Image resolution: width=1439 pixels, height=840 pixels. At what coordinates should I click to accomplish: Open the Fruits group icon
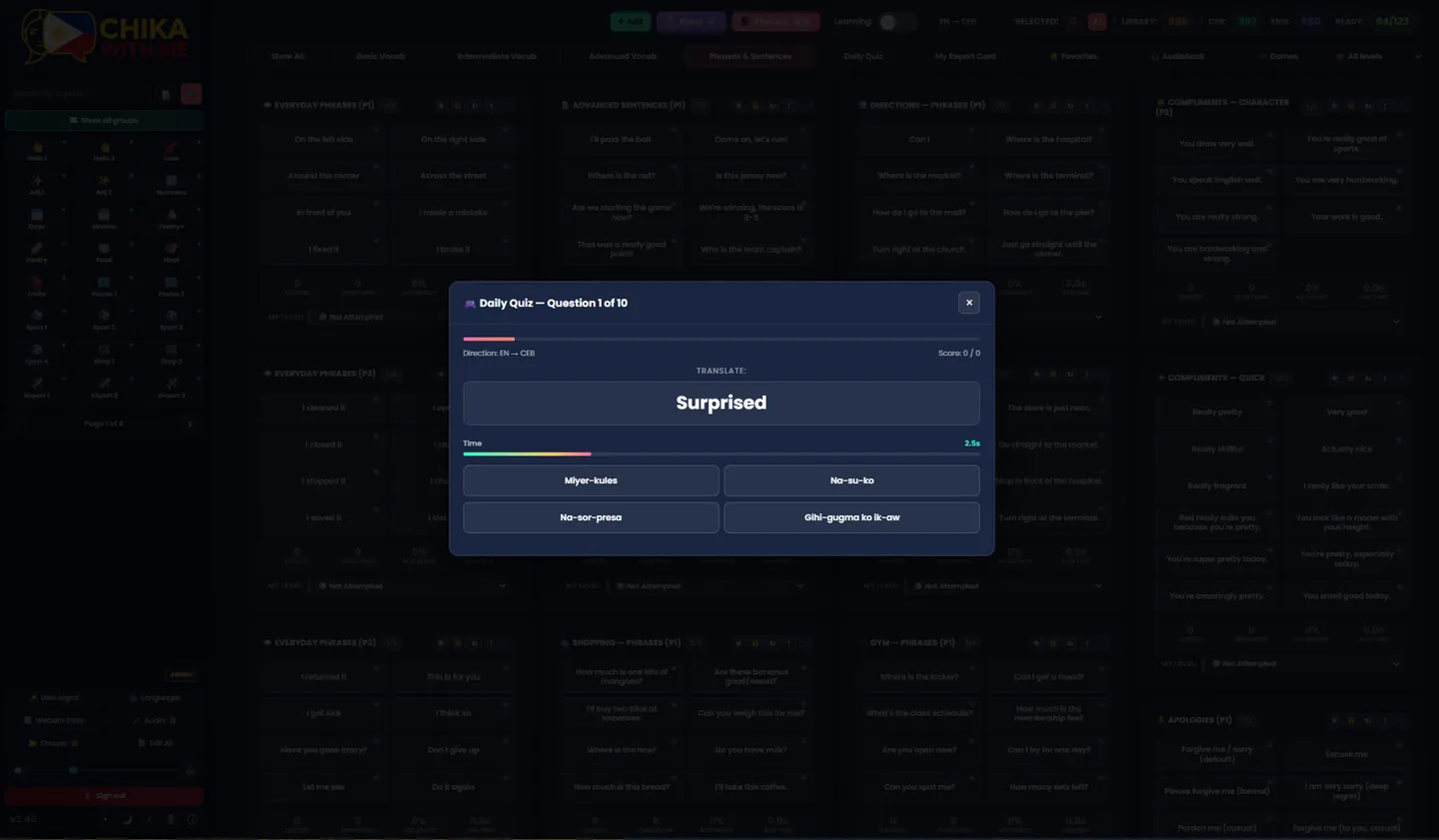click(x=37, y=287)
